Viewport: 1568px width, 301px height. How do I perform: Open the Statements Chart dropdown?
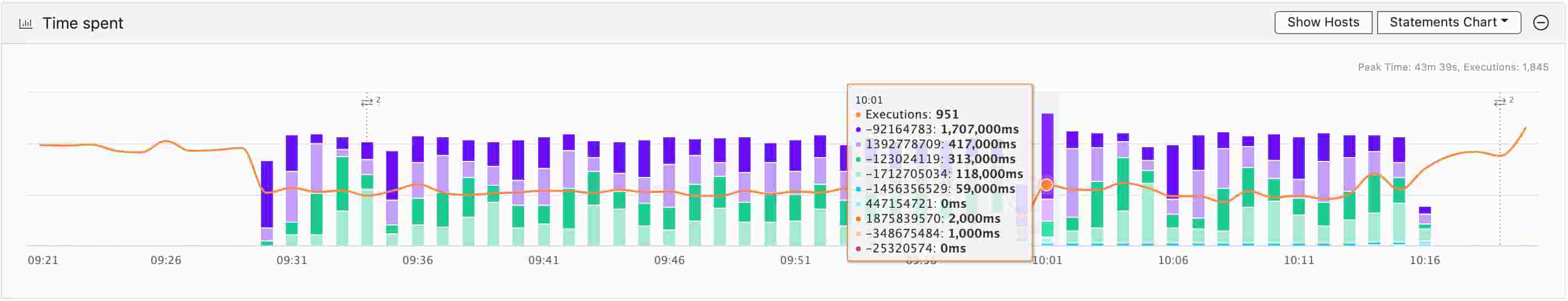pos(1449,23)
